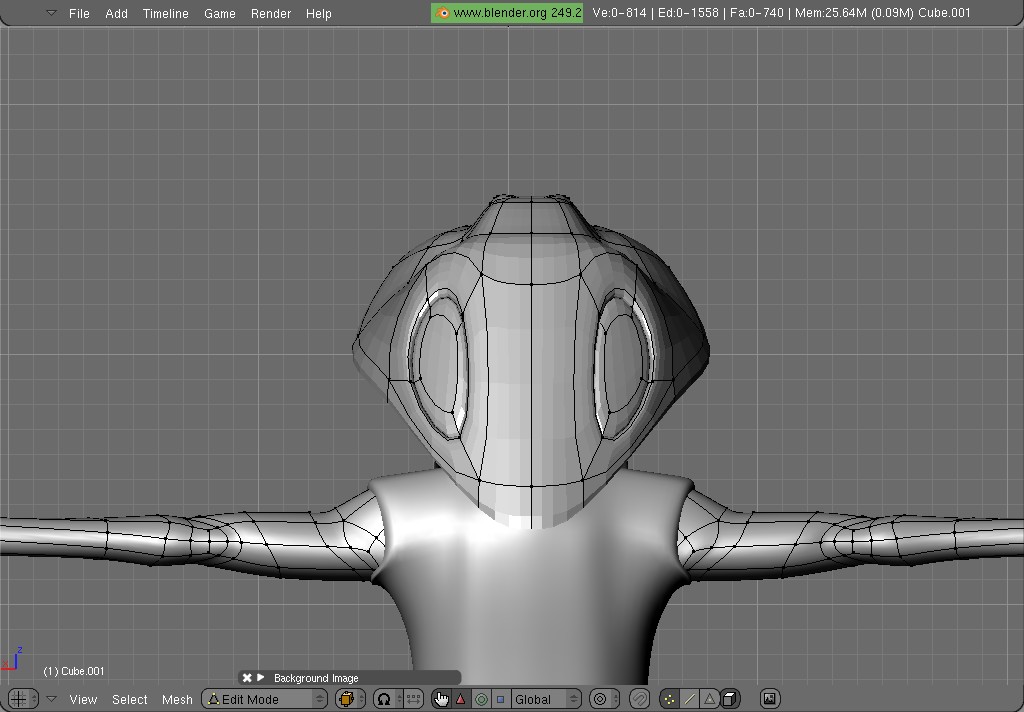1024x712 pixels.
Task: Click the Background Image panel header
Action: [350, 677]
